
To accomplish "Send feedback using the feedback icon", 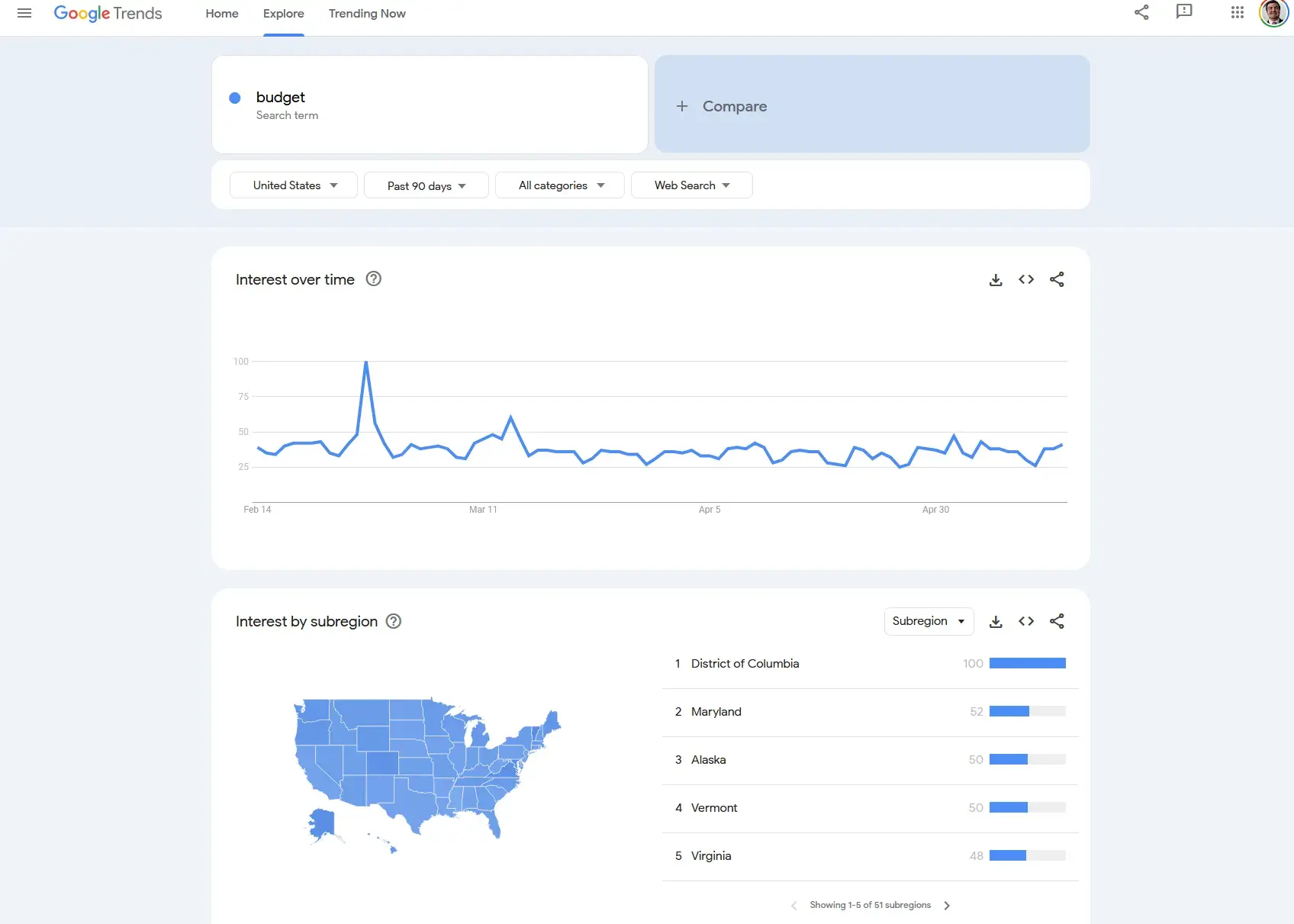I will click(x=1184, y=13).
